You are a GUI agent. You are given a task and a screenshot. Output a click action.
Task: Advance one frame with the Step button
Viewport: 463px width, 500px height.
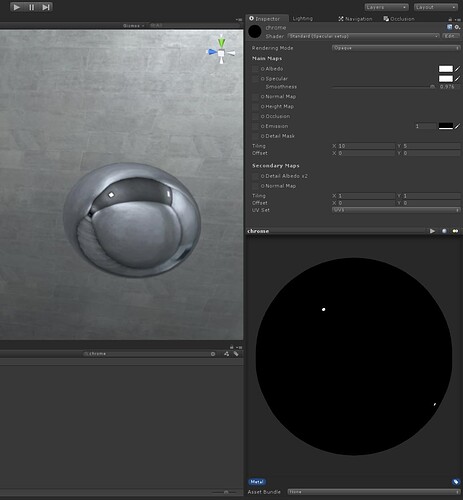click(46, 7)
